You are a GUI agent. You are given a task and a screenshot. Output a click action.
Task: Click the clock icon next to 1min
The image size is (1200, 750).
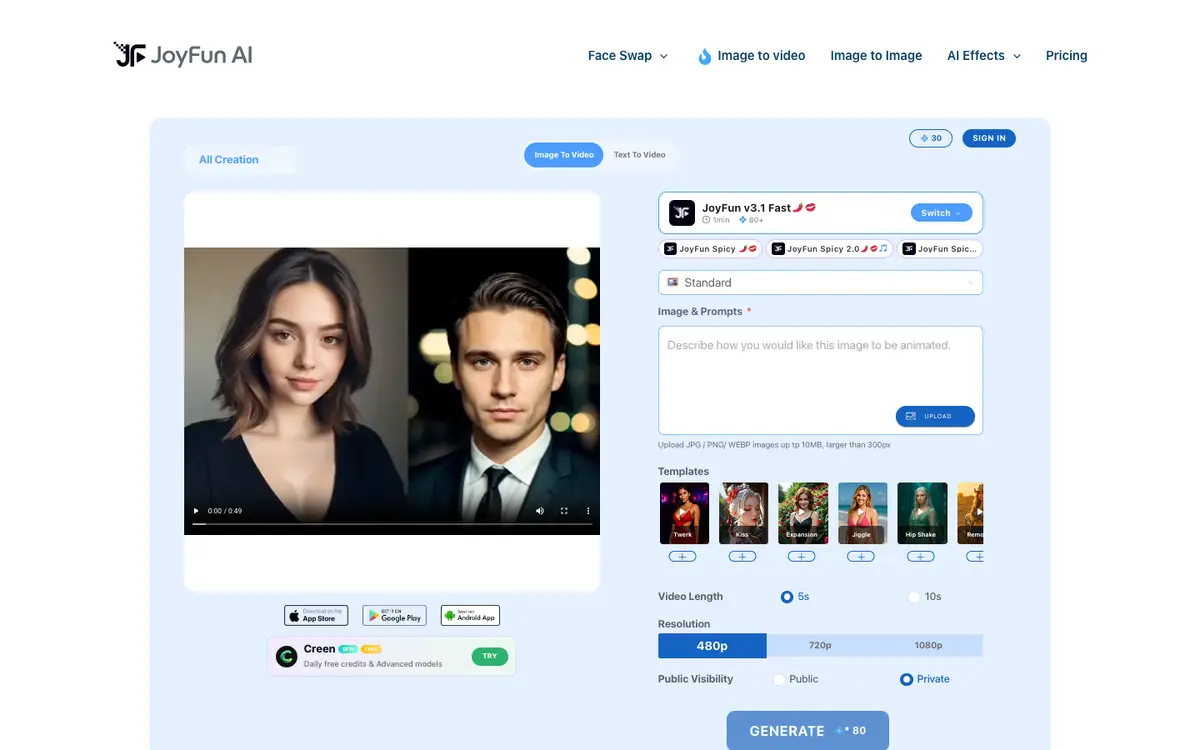[706, 220]
